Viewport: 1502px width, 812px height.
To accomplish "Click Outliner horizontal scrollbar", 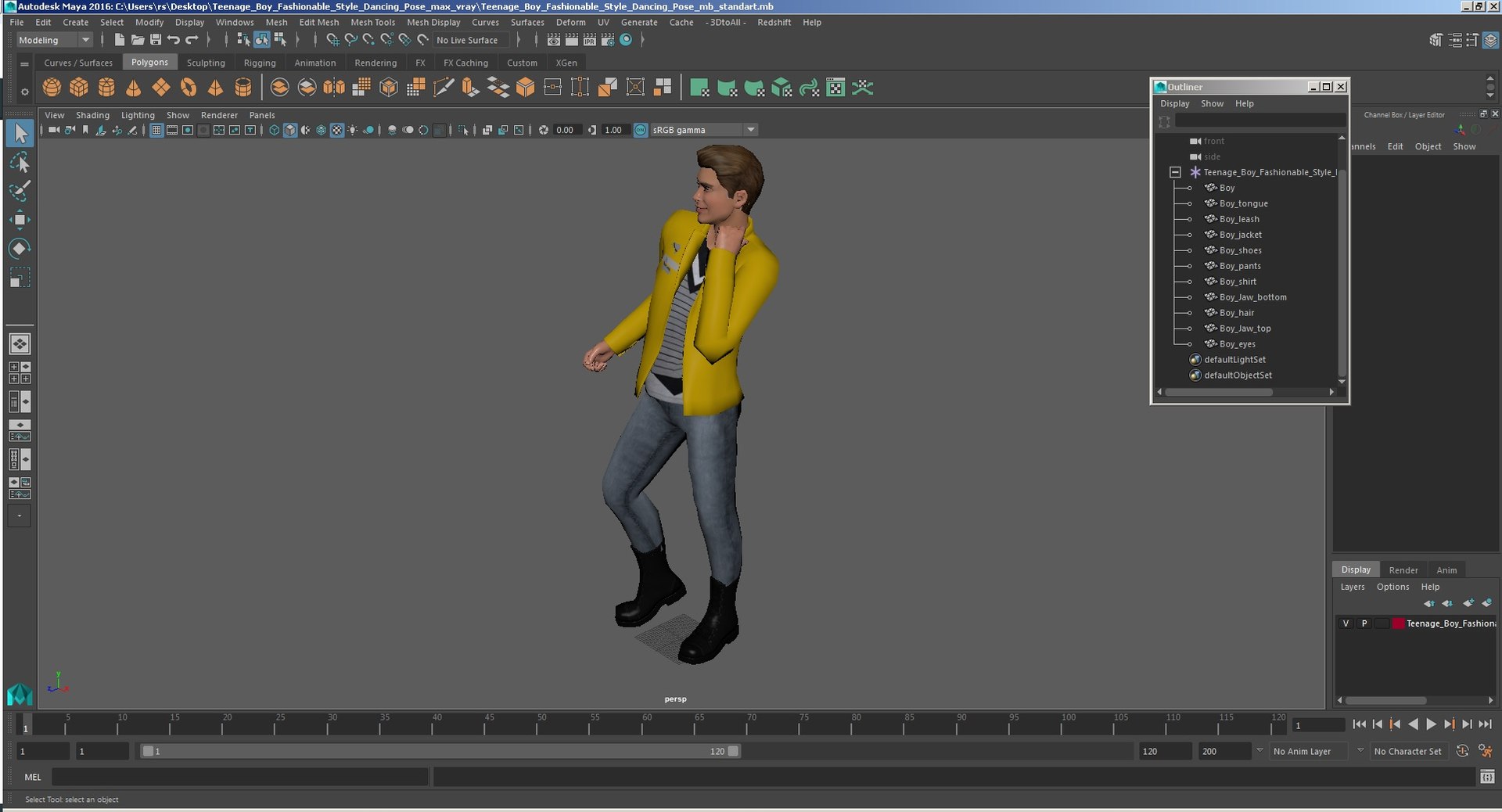I will [1219, 392].
